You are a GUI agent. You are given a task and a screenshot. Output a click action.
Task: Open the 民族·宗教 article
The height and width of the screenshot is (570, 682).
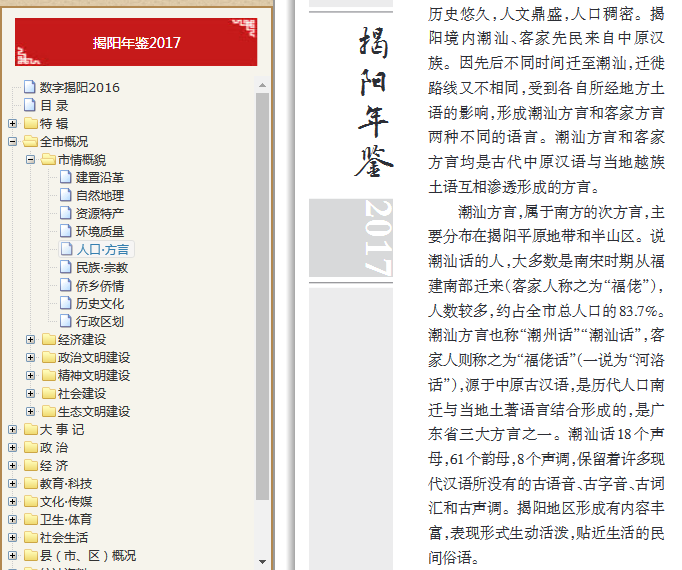[x=102, y=268]
